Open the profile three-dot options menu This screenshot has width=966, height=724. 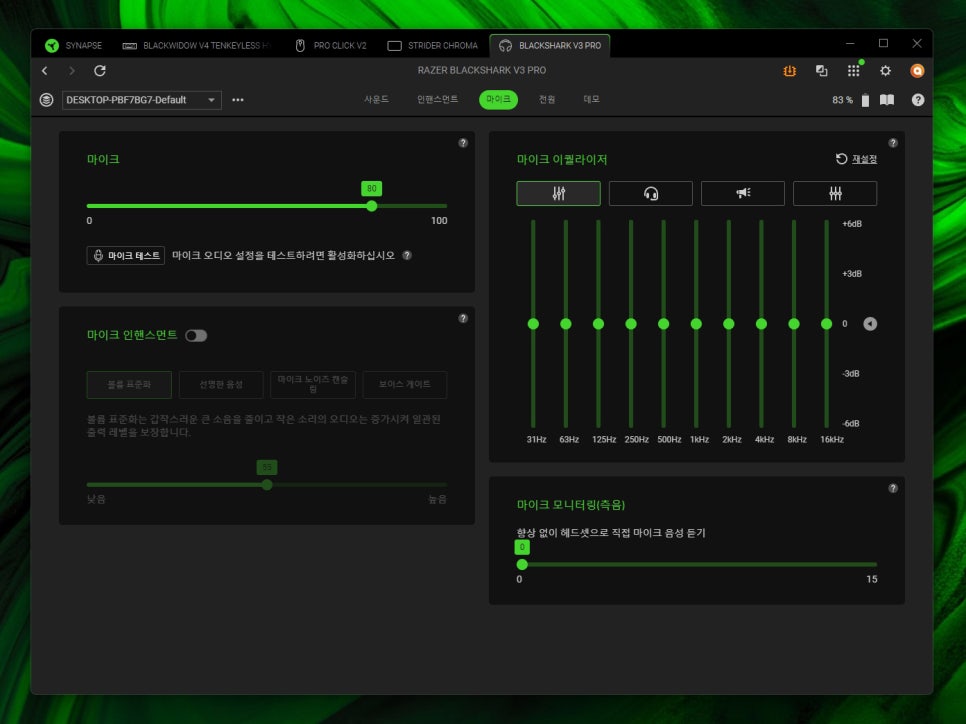(238, 100)
